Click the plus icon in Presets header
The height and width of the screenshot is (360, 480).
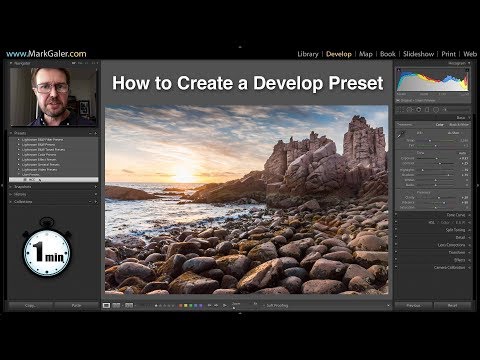(95, 133)
